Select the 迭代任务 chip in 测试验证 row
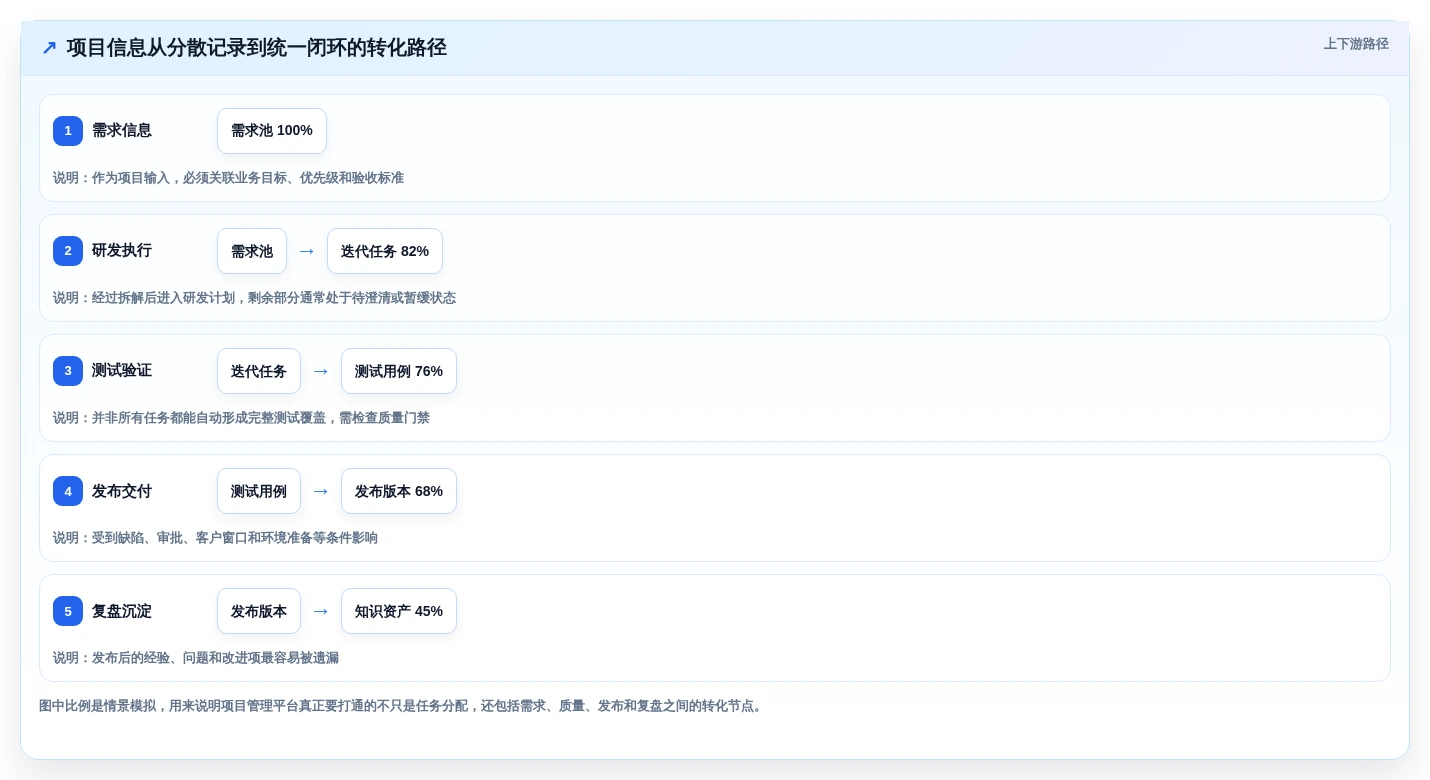 click(x=259, y=371)
